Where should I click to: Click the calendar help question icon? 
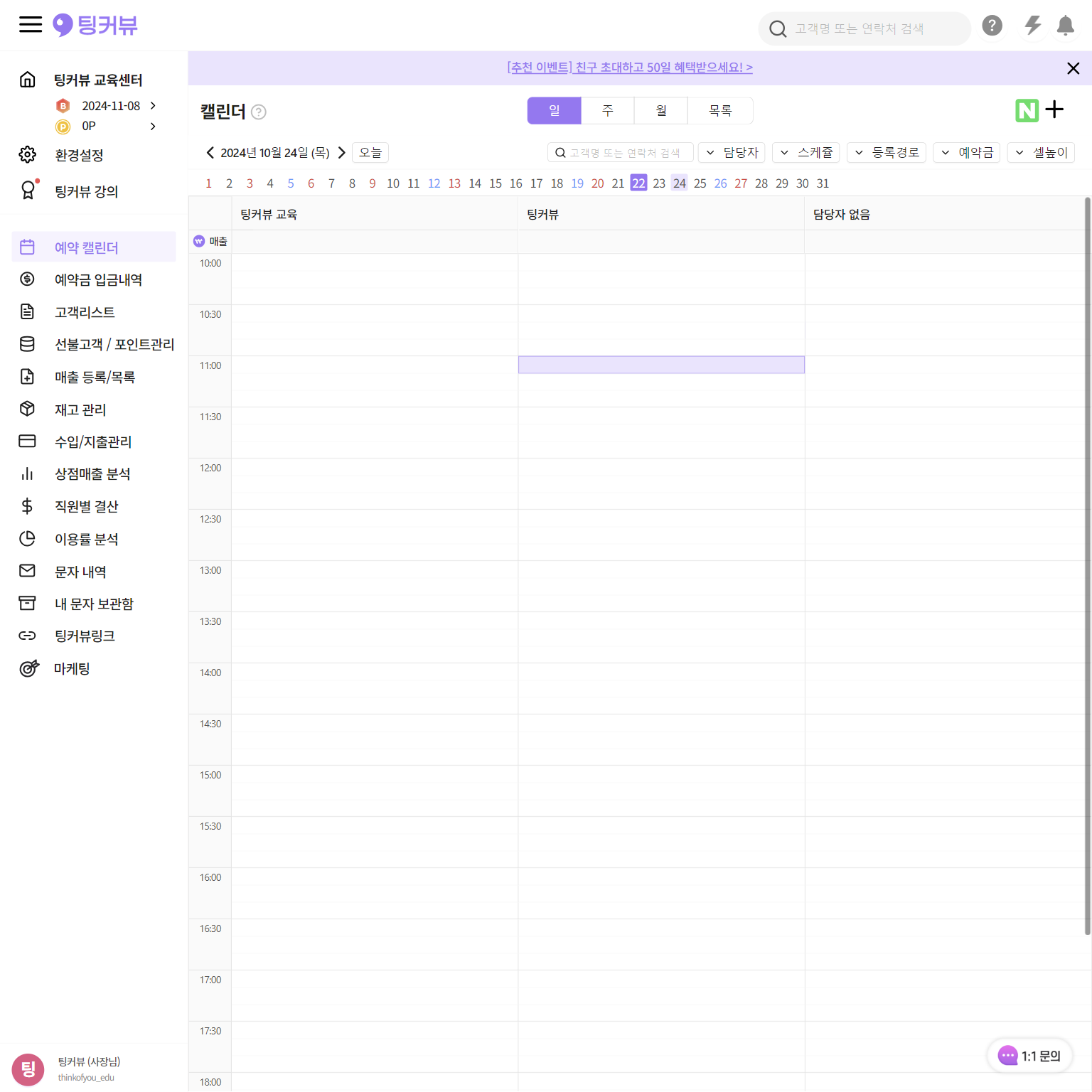pyautogui.click(x=259, y=112)
